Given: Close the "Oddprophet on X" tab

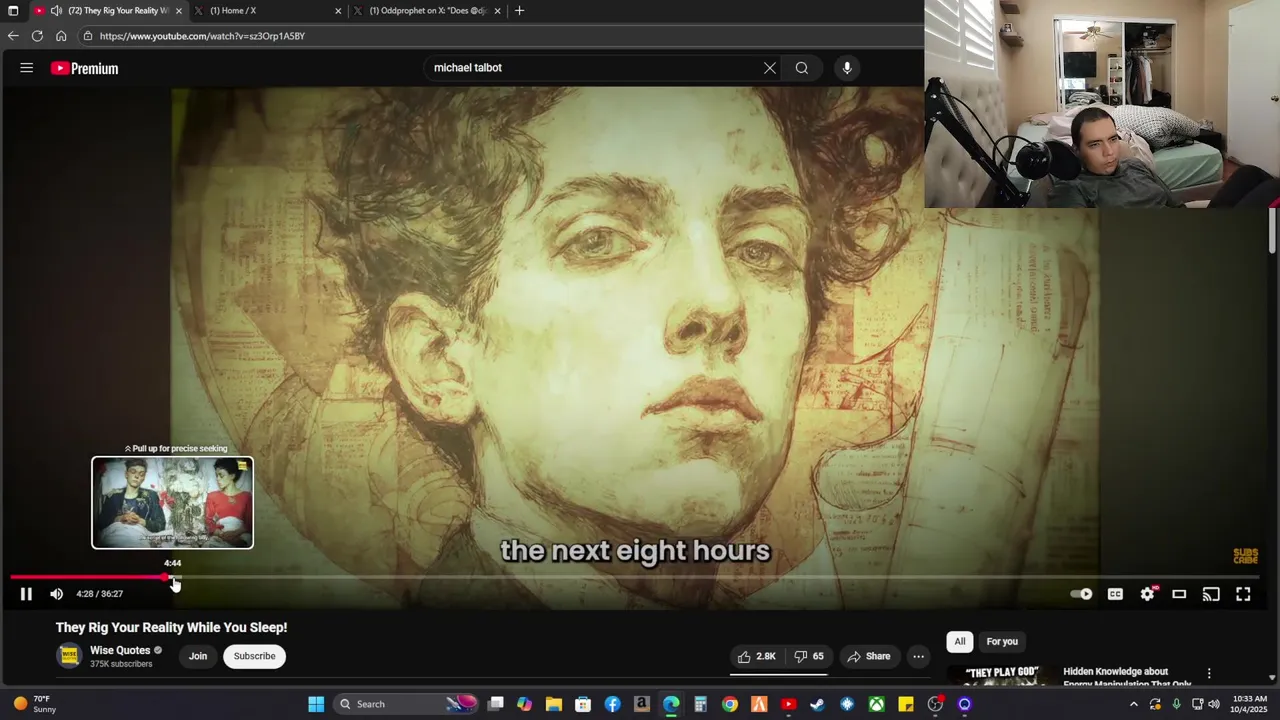Looking at the screenshot, I should tap(497, 11).
